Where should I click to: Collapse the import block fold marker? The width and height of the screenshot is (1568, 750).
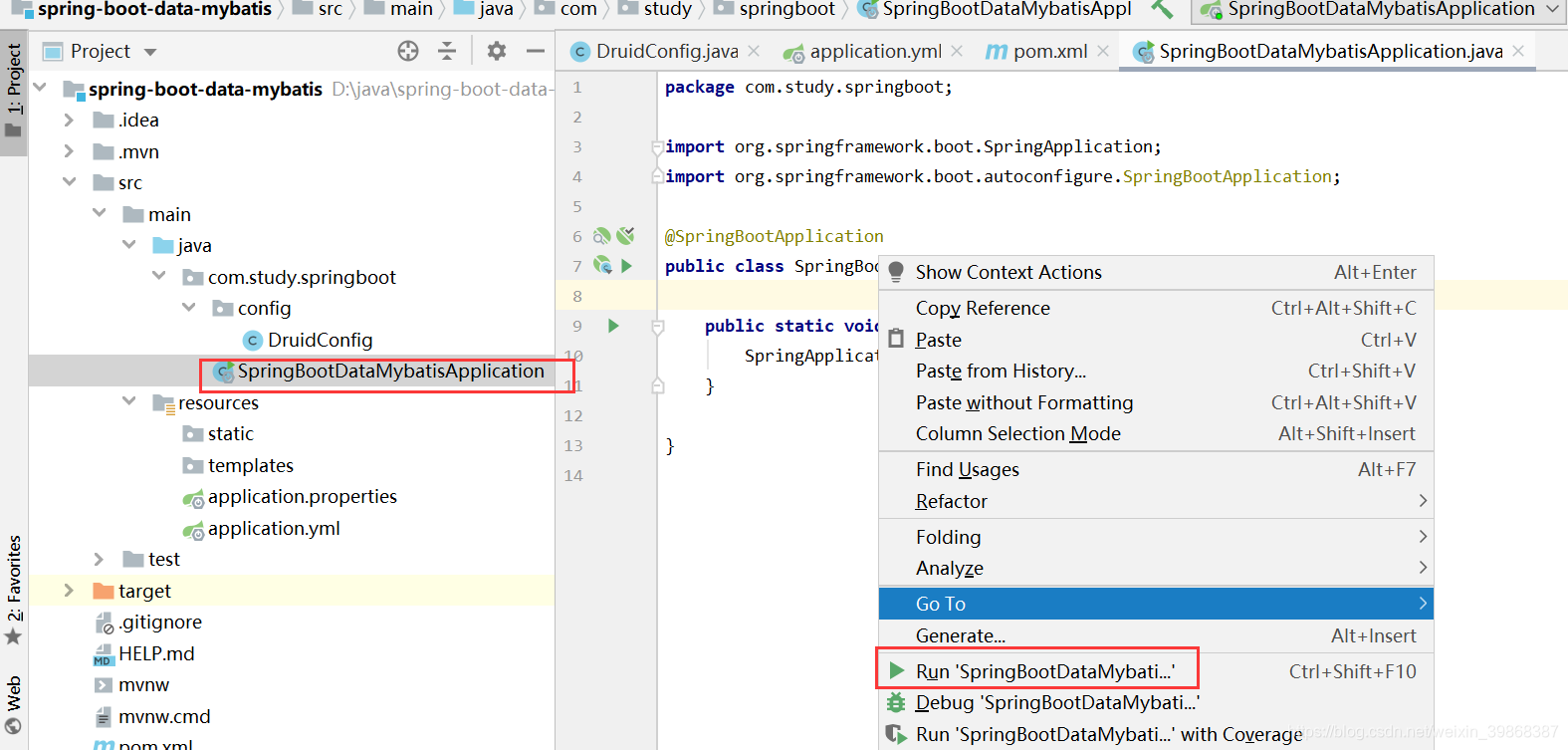pyautogui.click(x=657, y=147)
